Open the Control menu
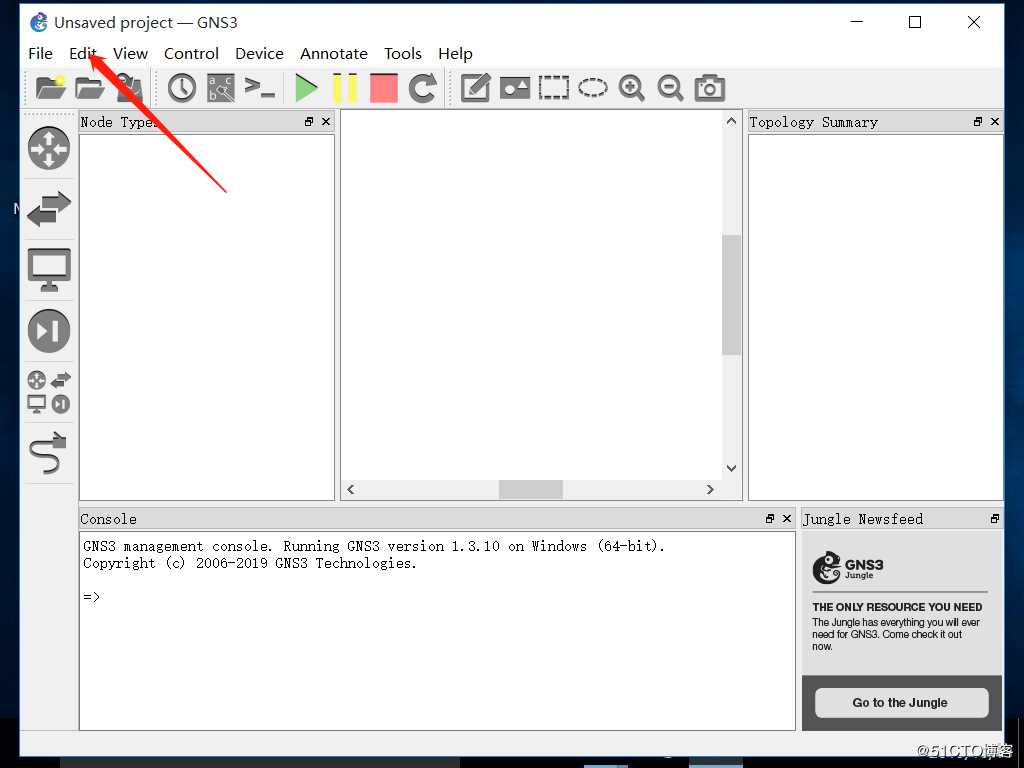1024x768 pixels. [x=191, y=54]
